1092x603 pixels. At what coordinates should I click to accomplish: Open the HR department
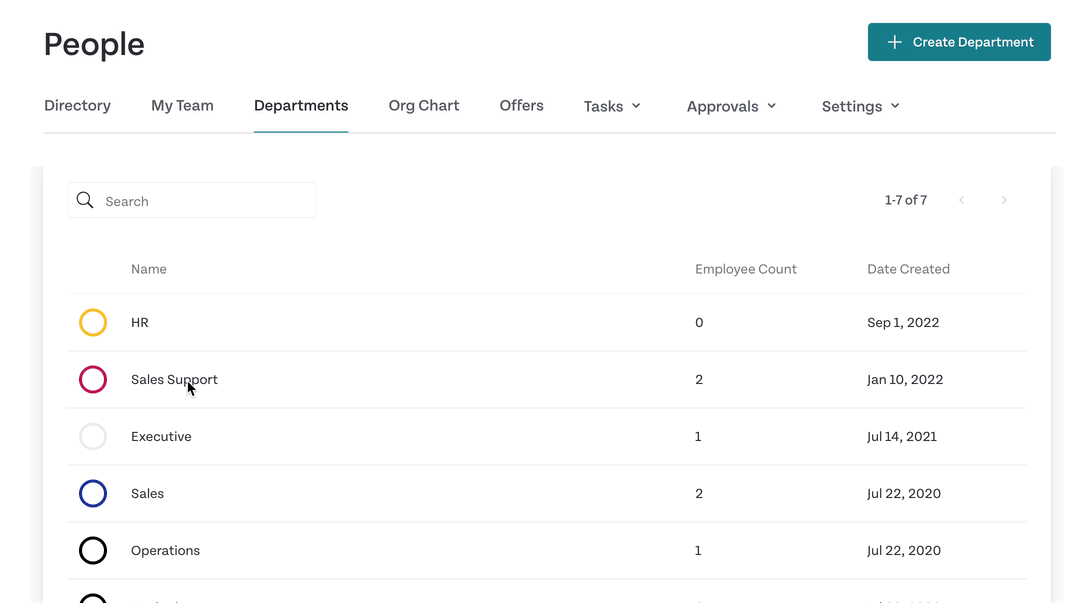[x=139, y=322]
